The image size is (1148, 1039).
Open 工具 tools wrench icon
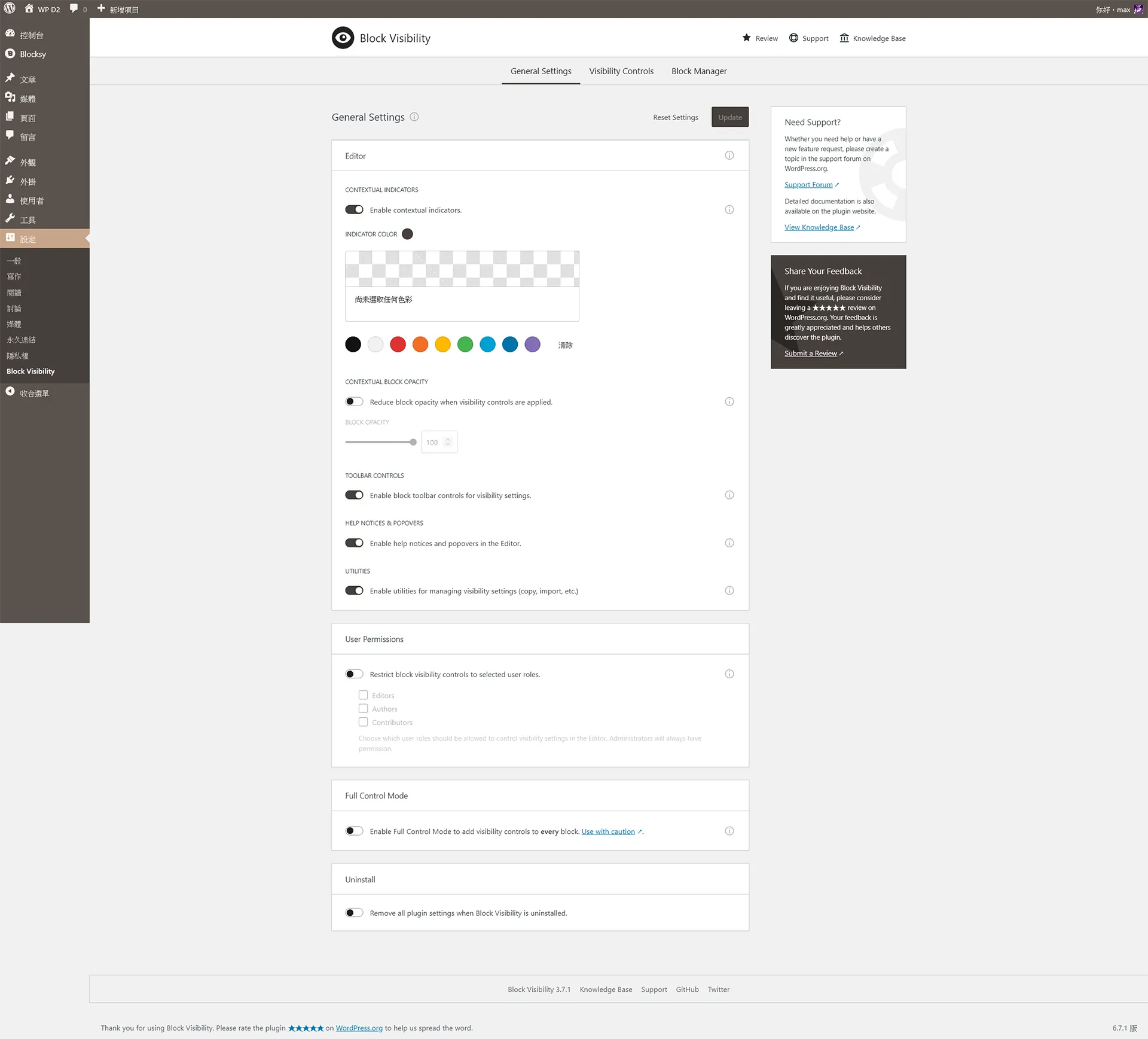(x=10, y=218)
